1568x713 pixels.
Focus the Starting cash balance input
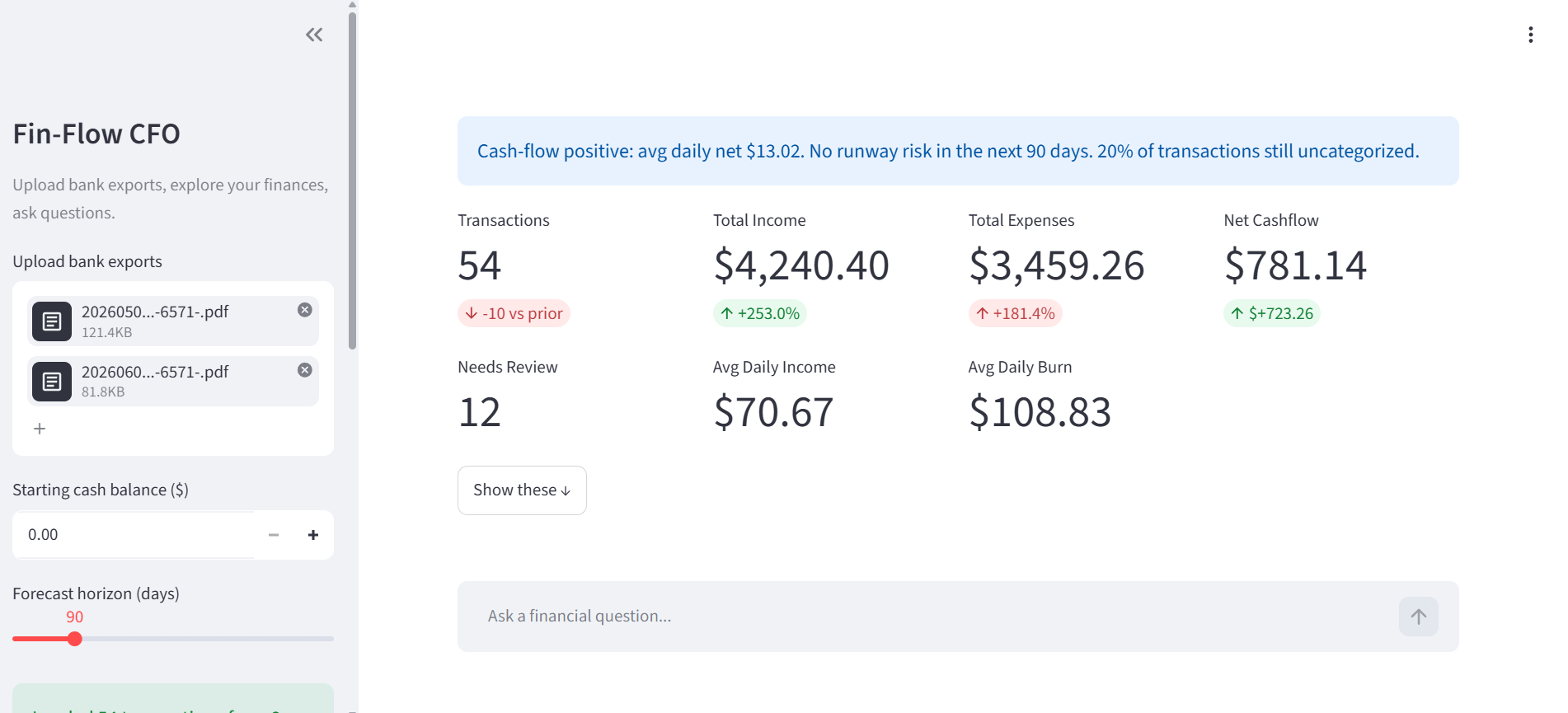click(134, 535)
